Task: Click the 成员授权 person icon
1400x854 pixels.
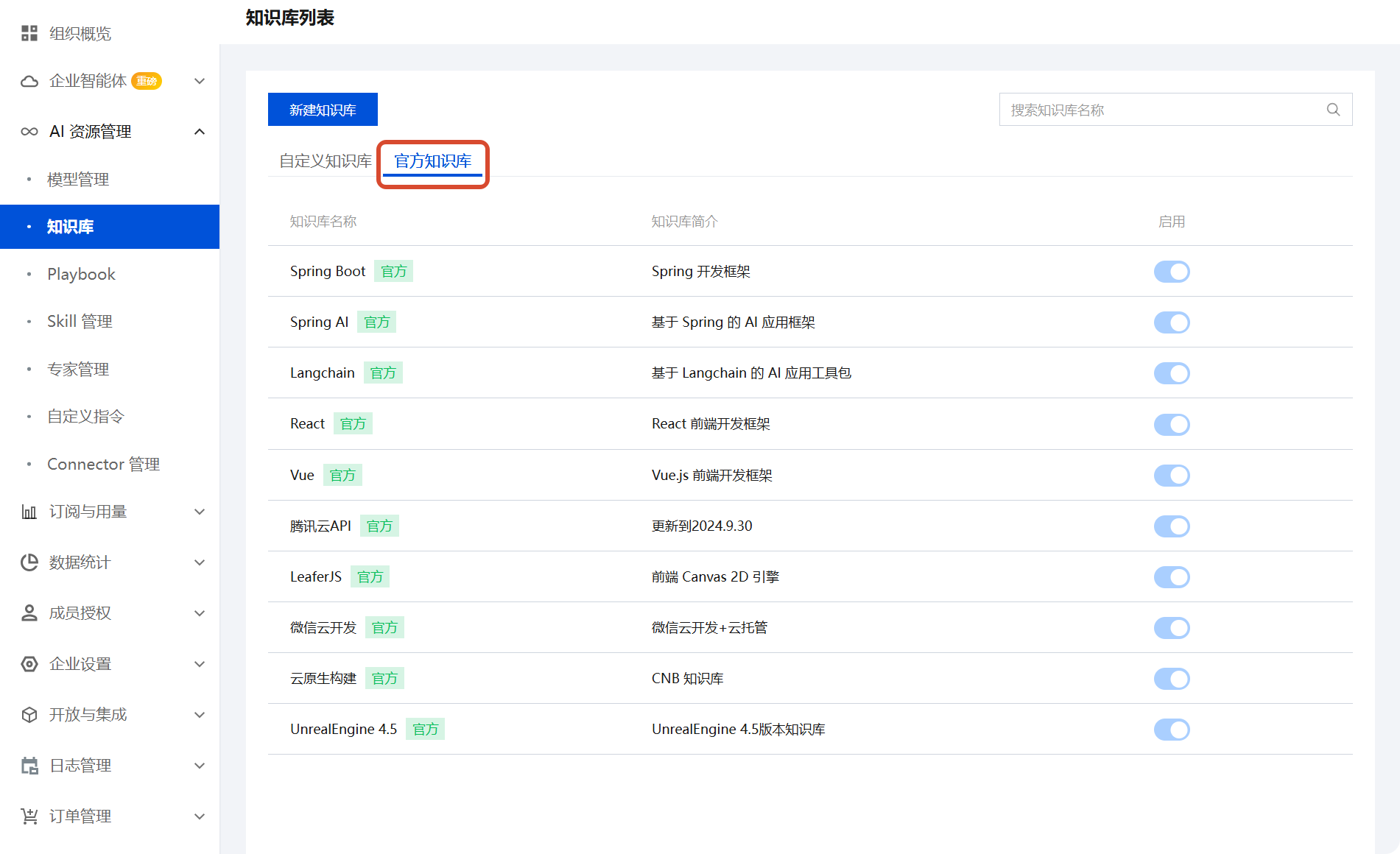Action: point(29,613)
